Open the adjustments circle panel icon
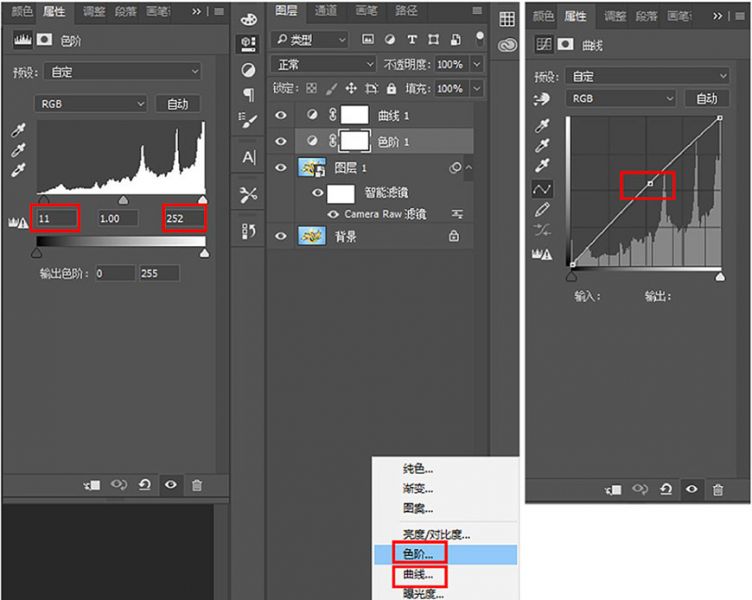This screenshot has height=600, width=752. pyautogui.click(x=248, y=71)
